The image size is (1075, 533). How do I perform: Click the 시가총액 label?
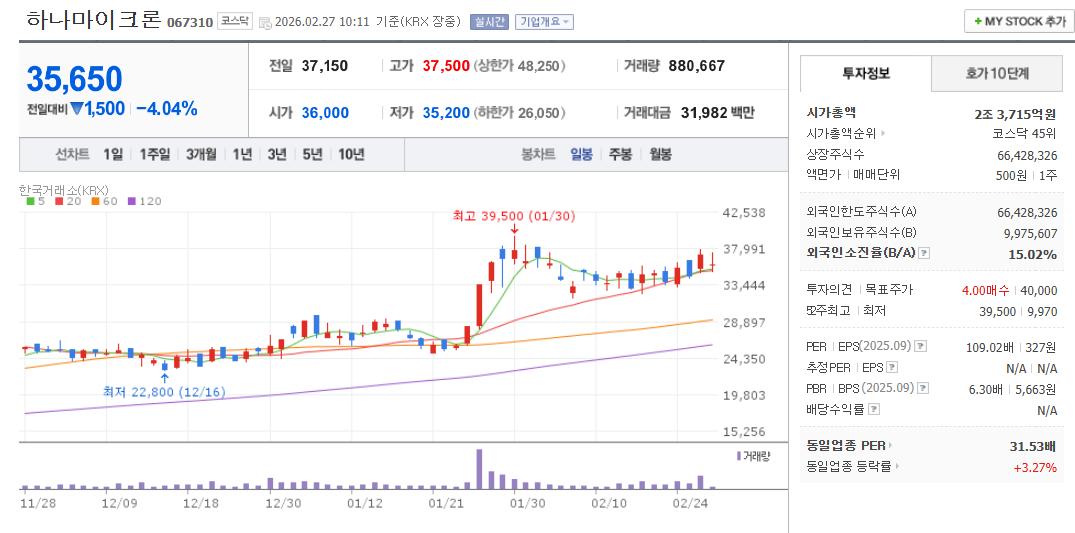[832, 113]
